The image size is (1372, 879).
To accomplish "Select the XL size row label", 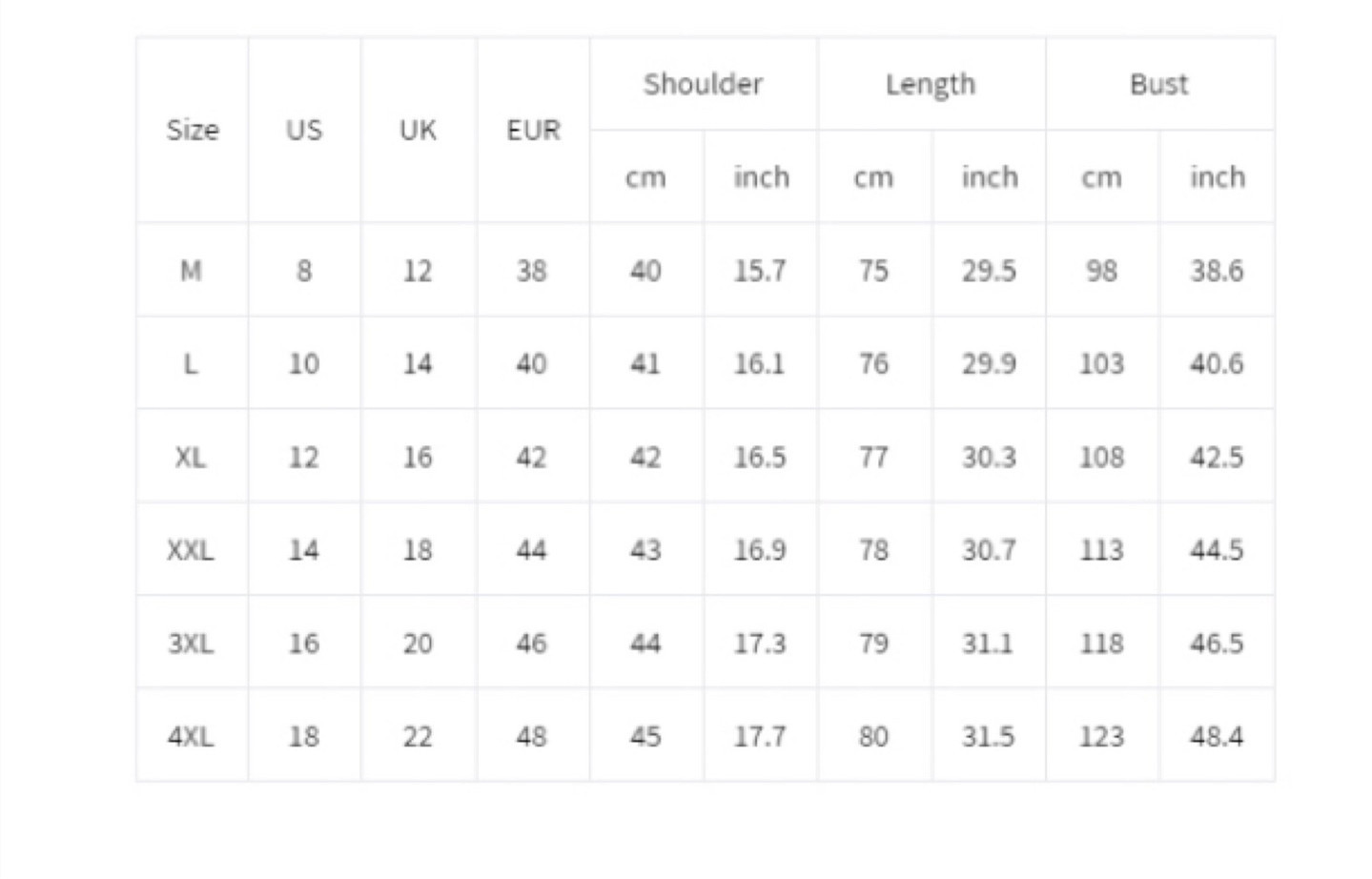I will tap(192, 457).
